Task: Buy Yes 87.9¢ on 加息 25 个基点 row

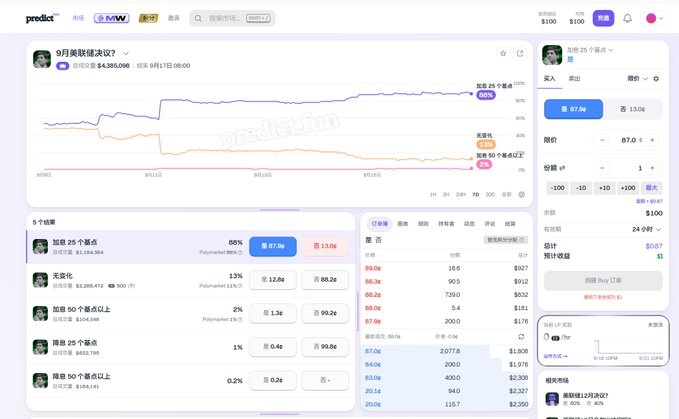Action: click(x=273, y=246)
